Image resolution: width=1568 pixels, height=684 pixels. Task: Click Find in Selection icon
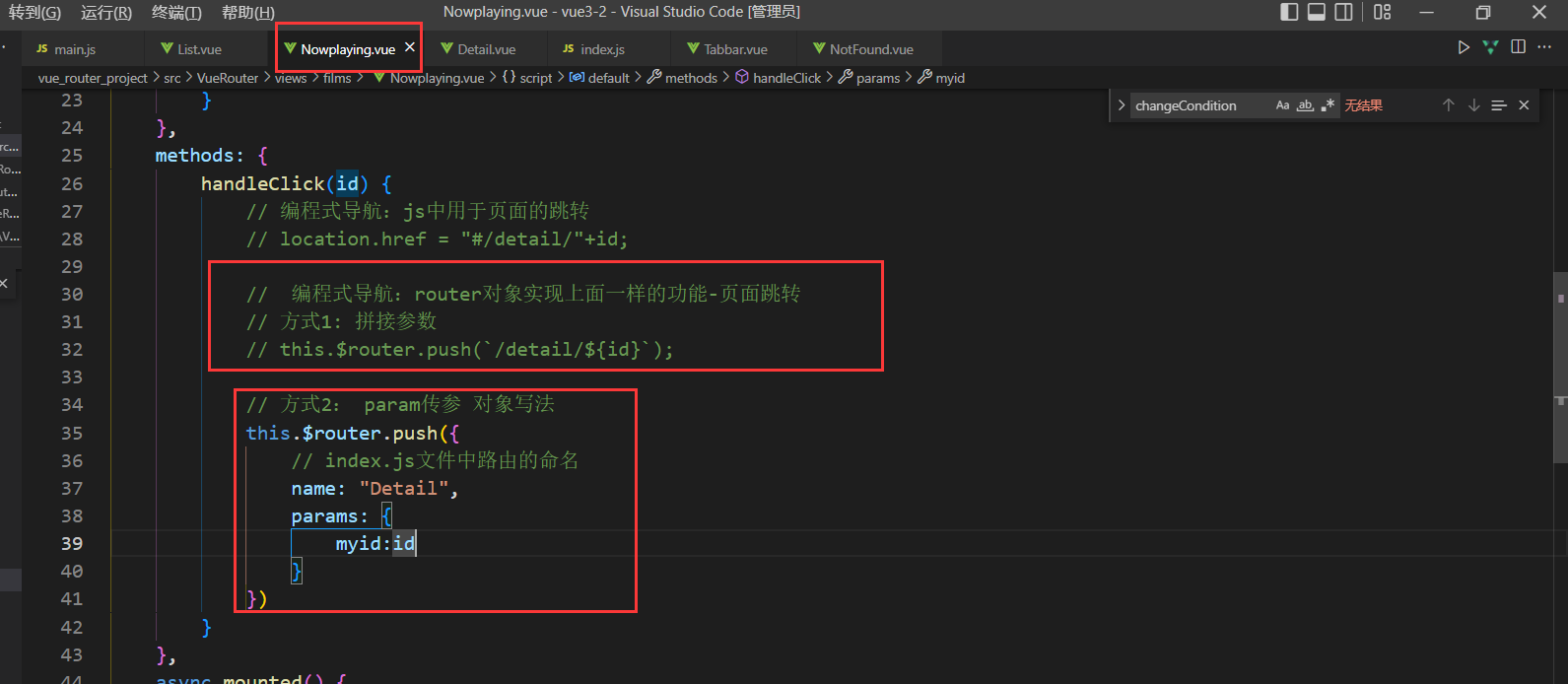coord(1499,105)
